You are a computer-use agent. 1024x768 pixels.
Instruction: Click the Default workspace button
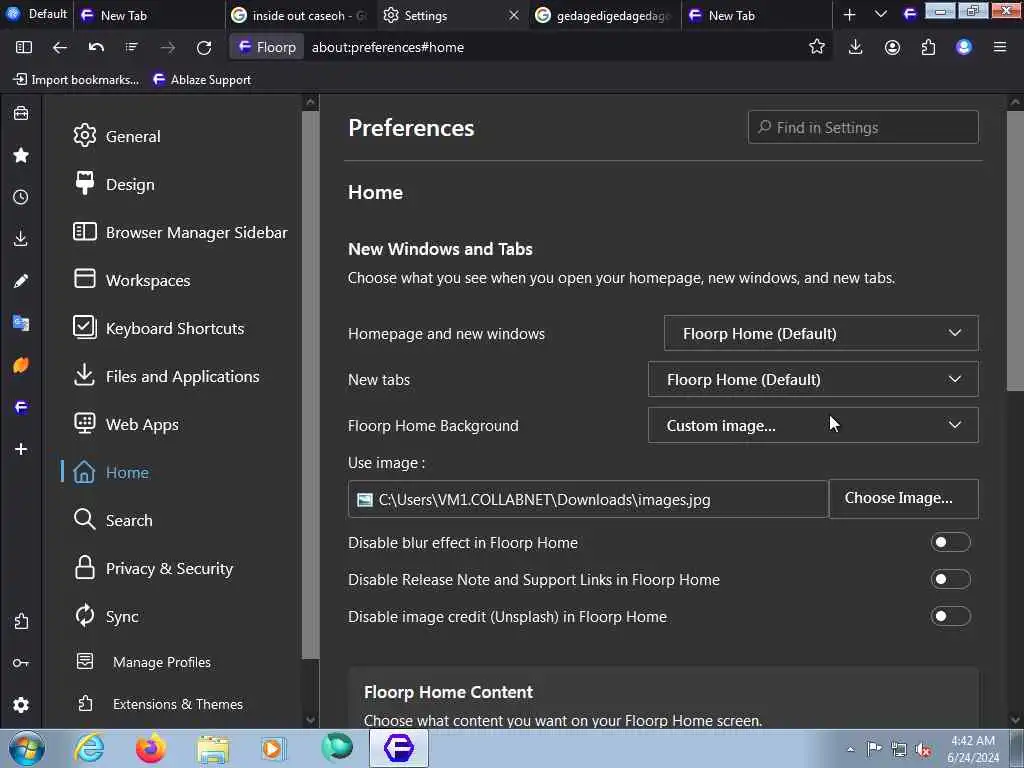(37, 14)
